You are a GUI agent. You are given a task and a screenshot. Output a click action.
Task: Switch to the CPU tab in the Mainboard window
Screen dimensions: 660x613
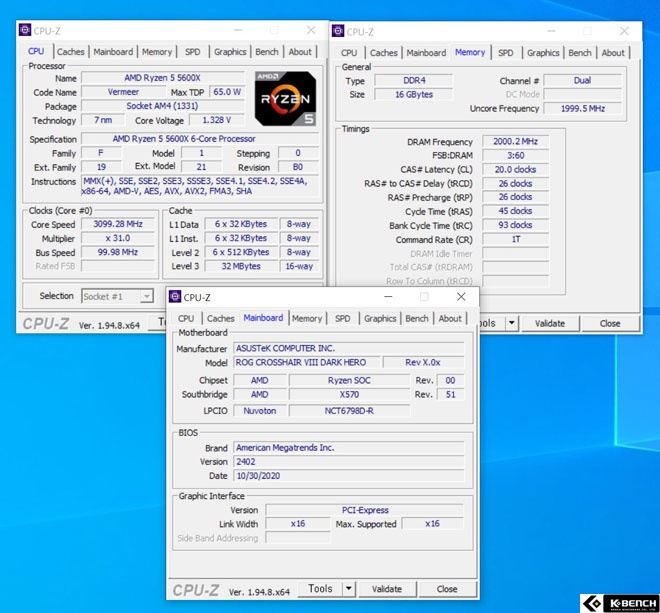pos(186,318)
